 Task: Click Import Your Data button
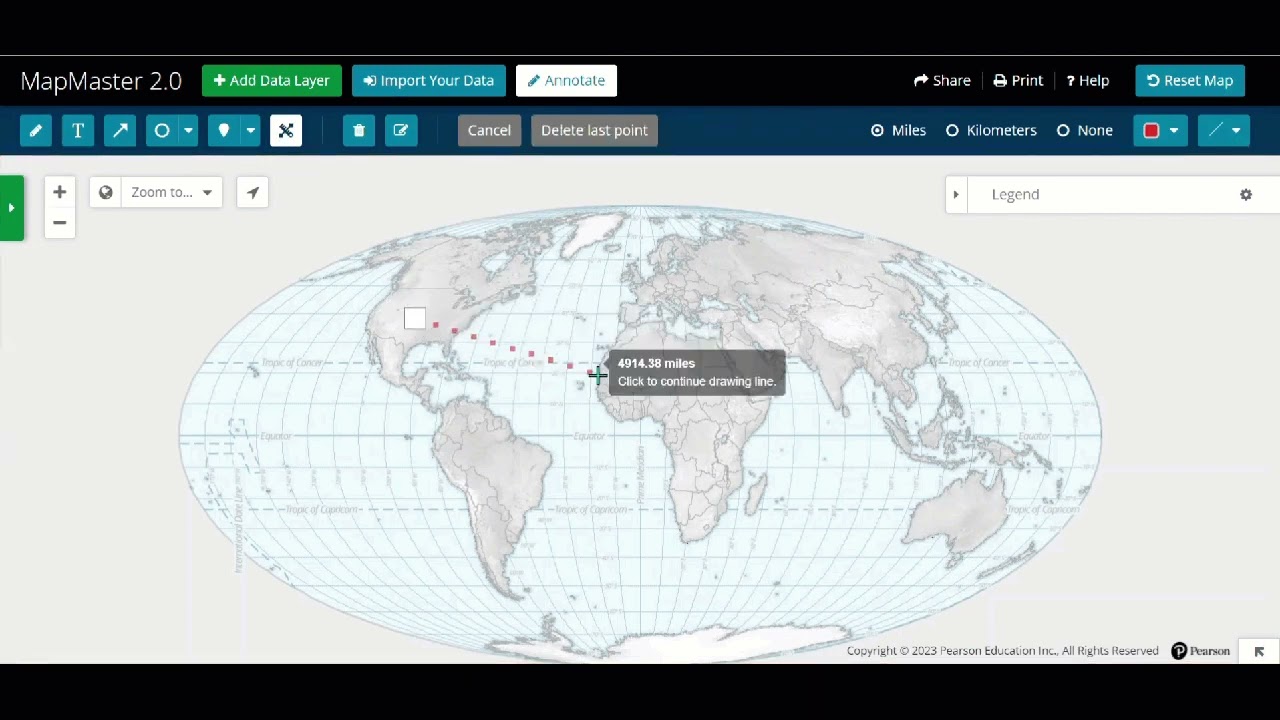(429, 81)
